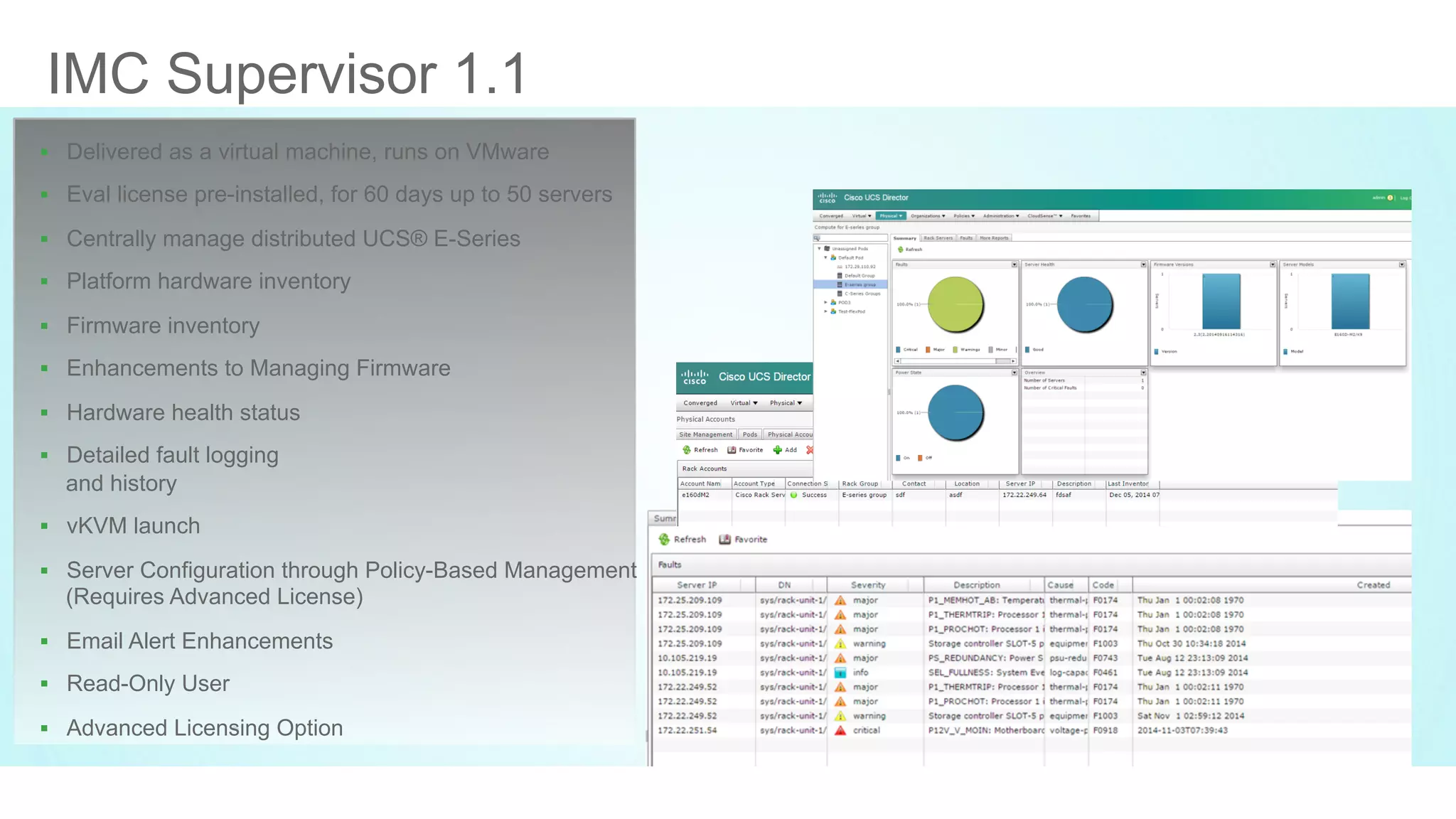Viewport: 1456px width, 819px height.
Task: Collapse the Unassigned Pods tree node
Action: (819, 249)
